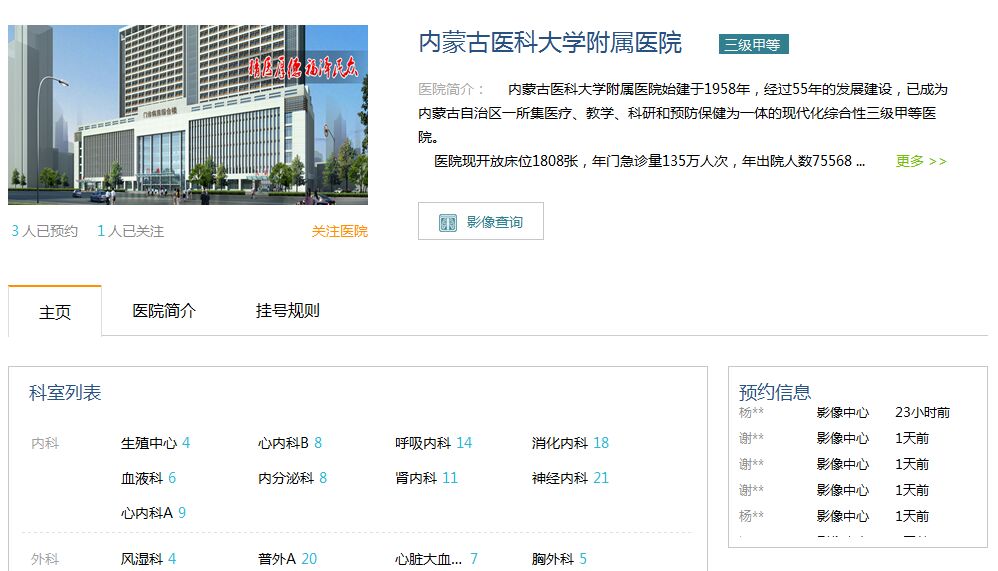
Task: Click the 内科 category label
Action: point(45,443)
